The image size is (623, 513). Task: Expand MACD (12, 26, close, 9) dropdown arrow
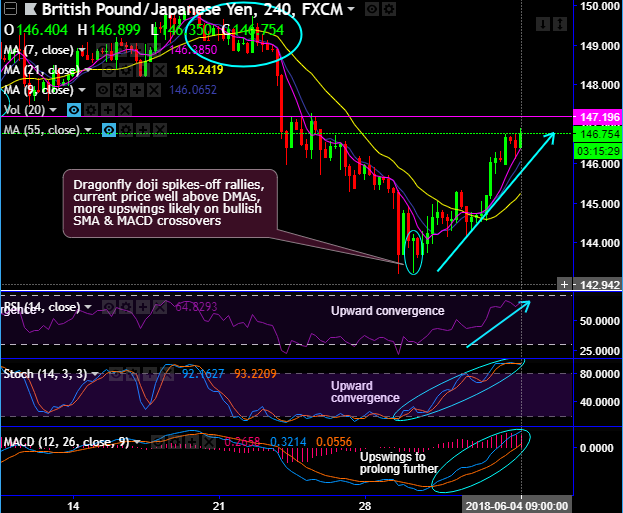[137, 442]
